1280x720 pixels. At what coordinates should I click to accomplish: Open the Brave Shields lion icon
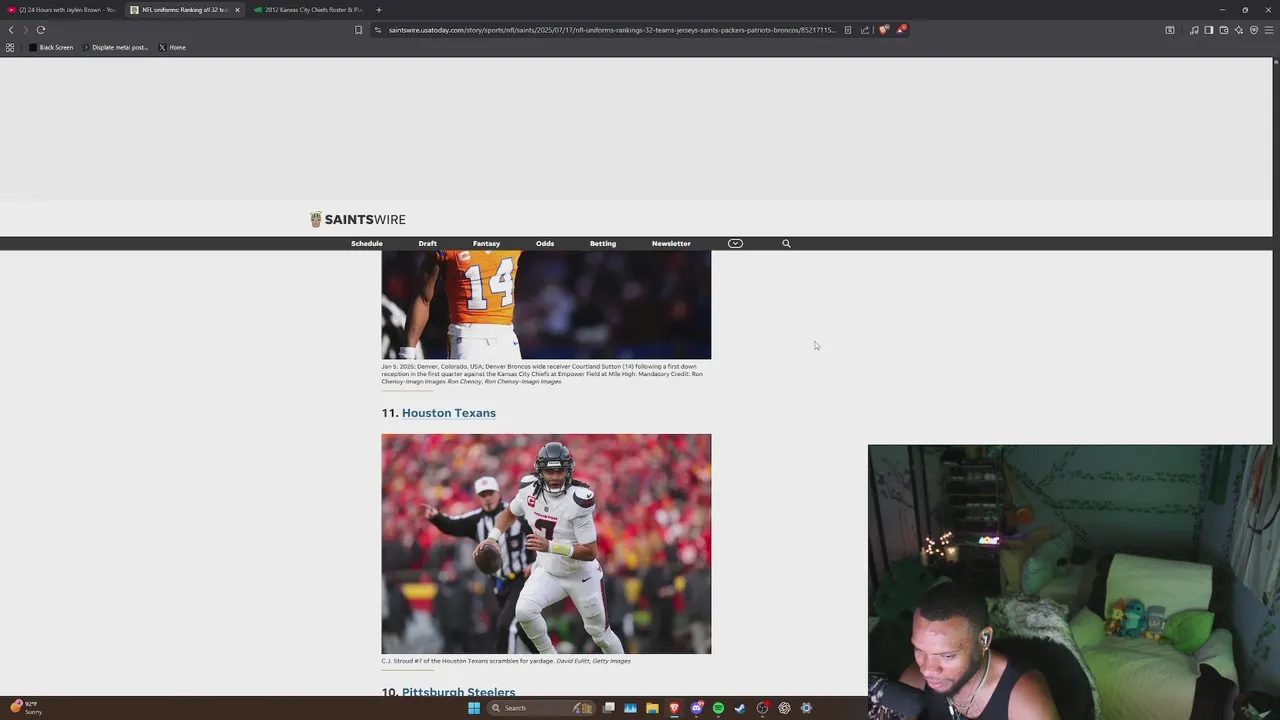(883, 30)
